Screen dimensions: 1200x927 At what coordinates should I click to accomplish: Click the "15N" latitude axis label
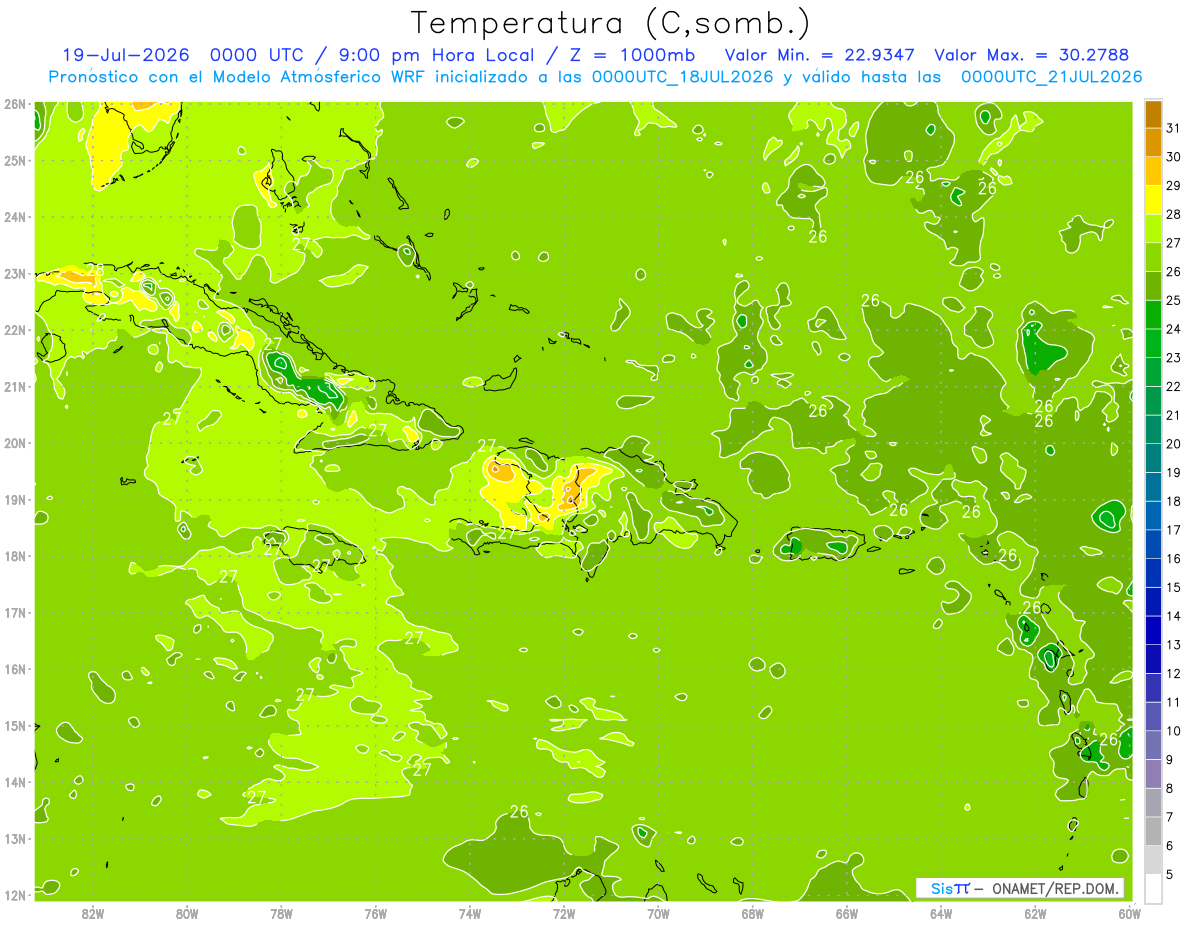[15, 726]
